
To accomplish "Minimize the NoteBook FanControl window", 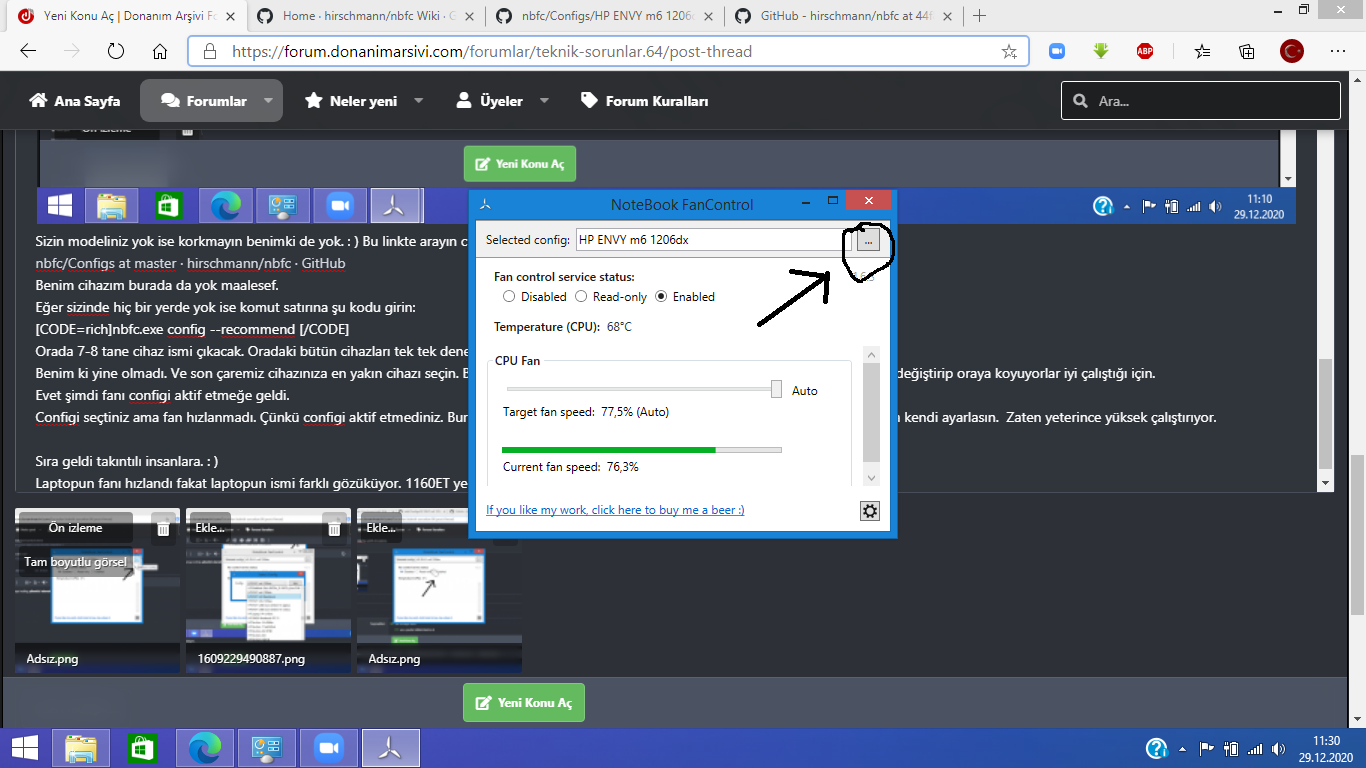I will 806,204.
